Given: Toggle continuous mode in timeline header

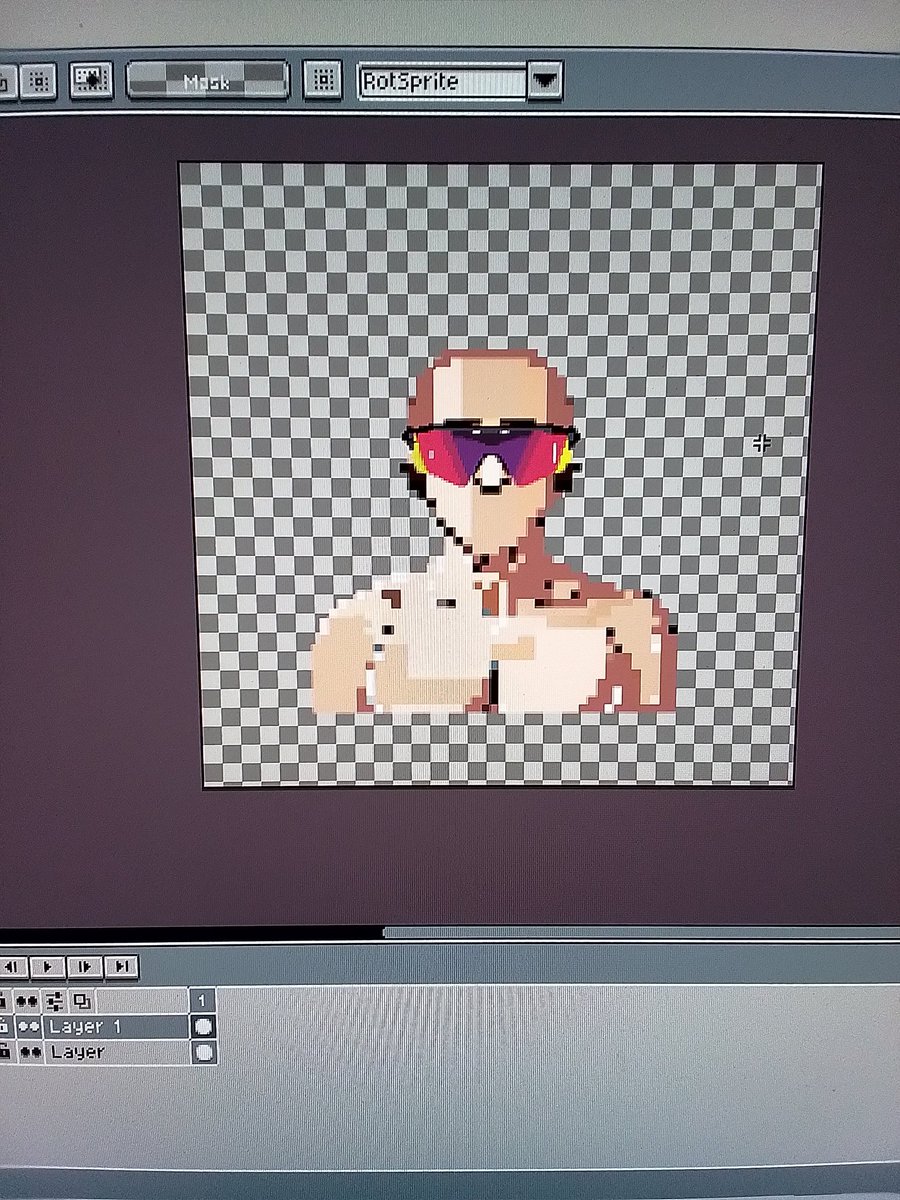Looking at the screenshot, I should click(x=27, y=1000).
